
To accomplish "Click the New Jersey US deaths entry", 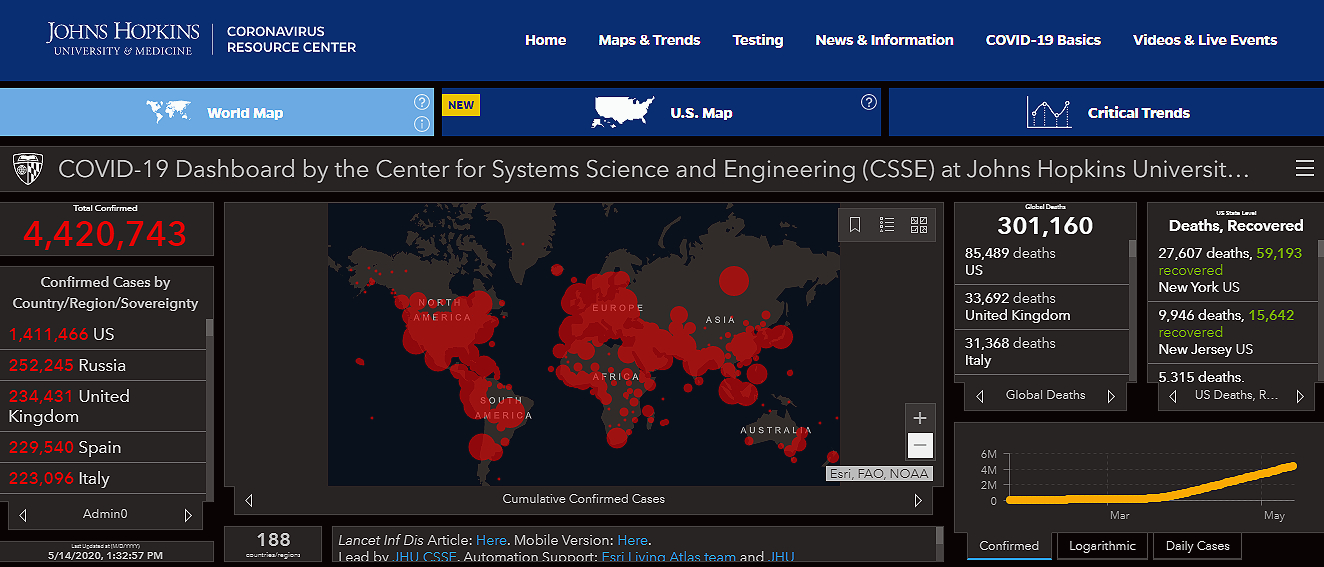I will pyautogui.click(x=1230, y=332).
